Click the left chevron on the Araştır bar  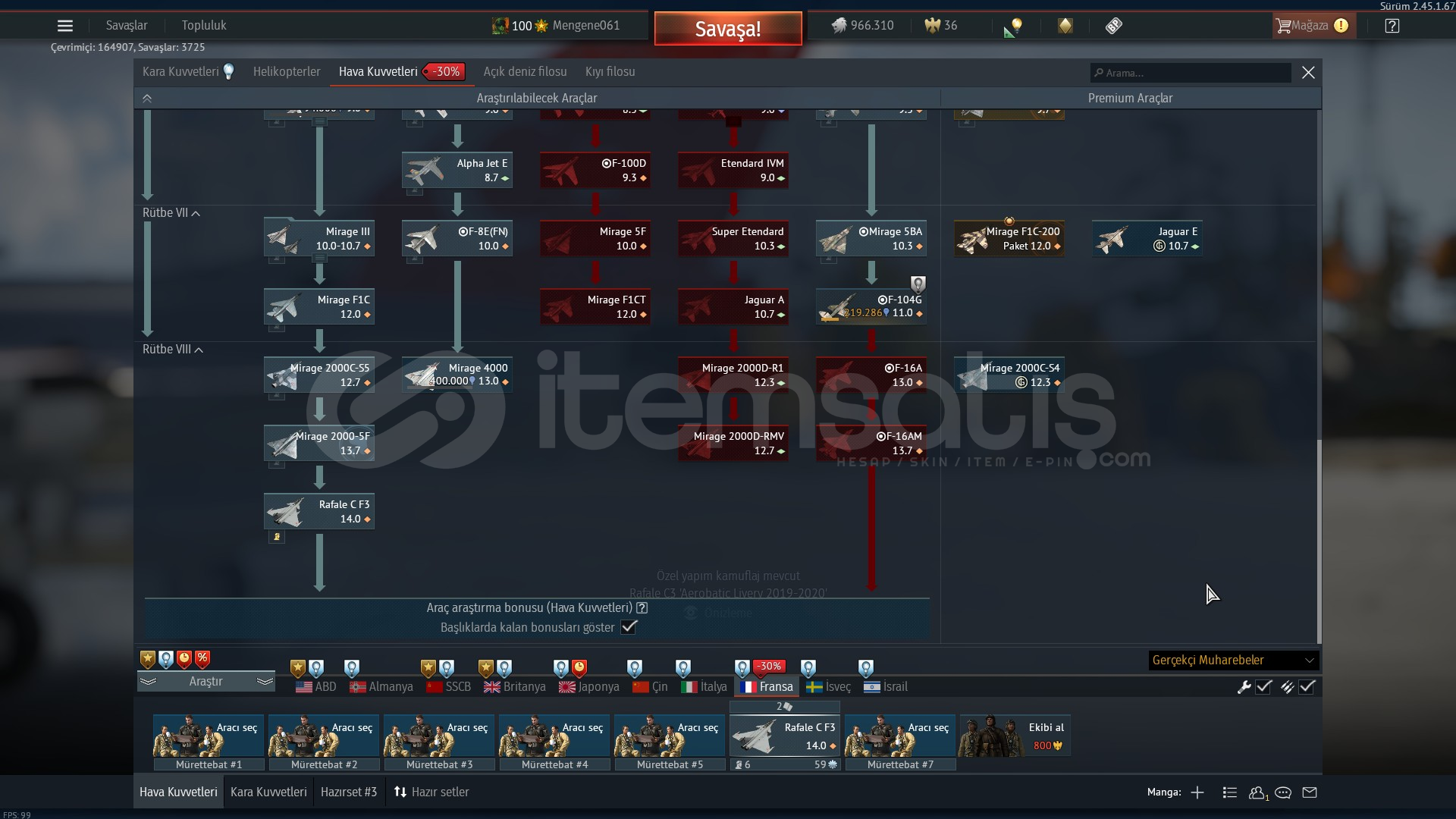pos(148,682)
